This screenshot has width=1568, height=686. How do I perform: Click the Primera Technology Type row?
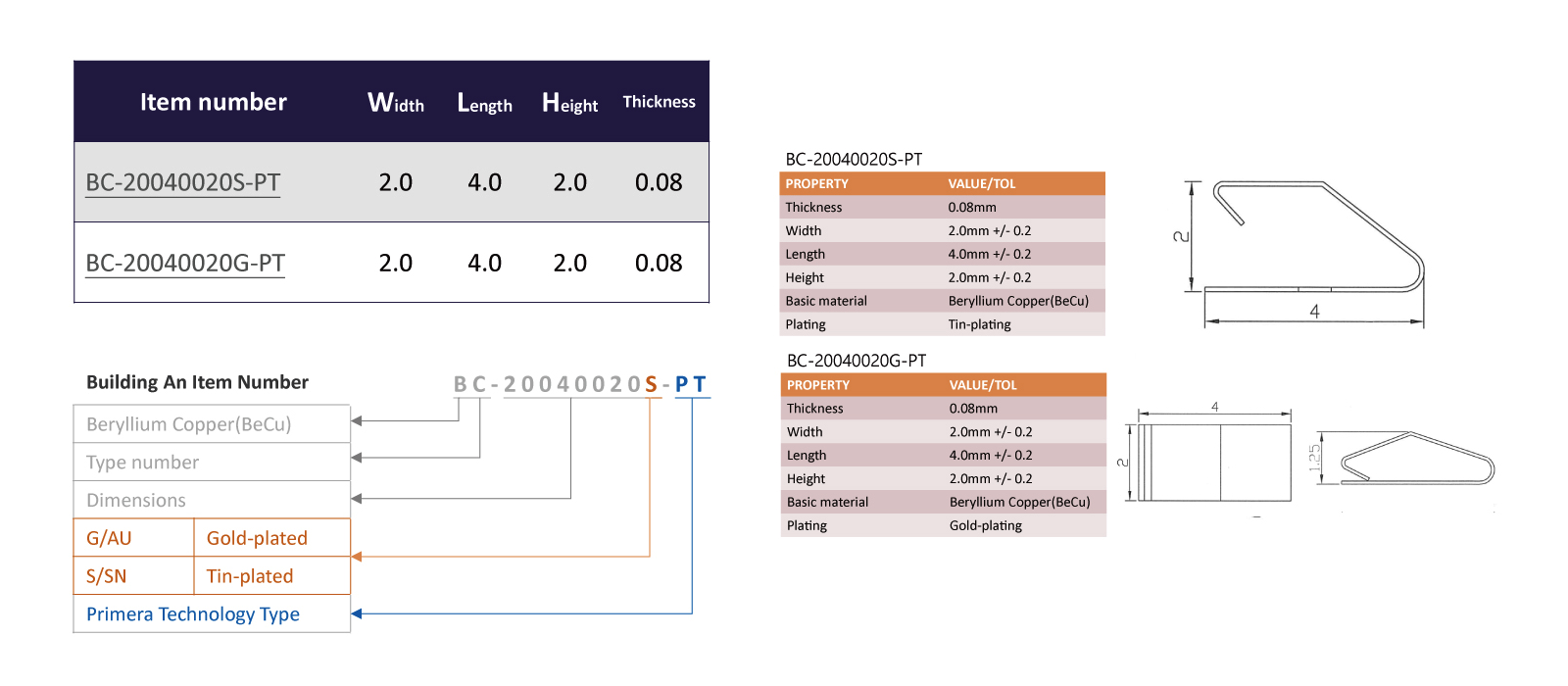pos(212,613)
